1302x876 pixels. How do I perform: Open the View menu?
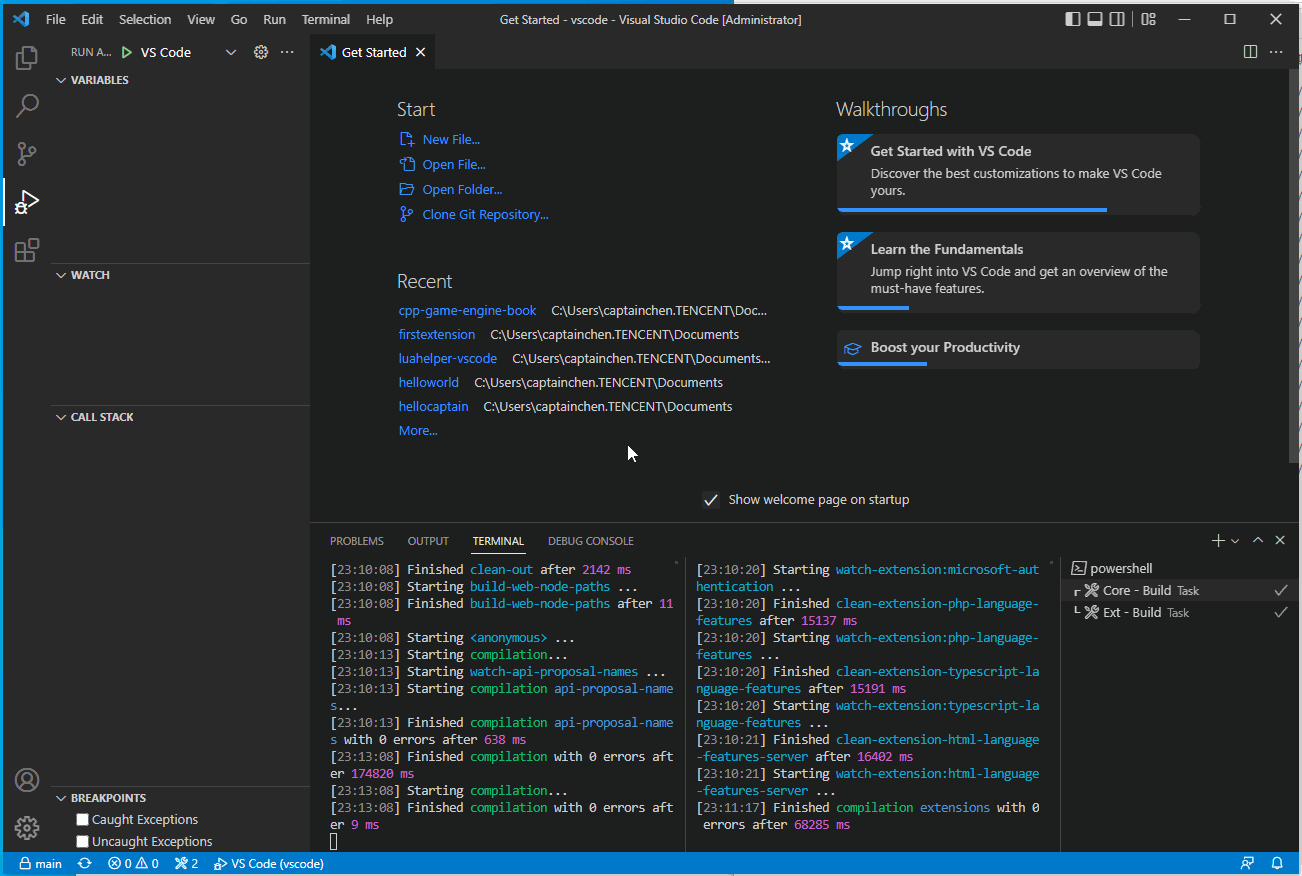pyautogui.click(x=201, y=19)
